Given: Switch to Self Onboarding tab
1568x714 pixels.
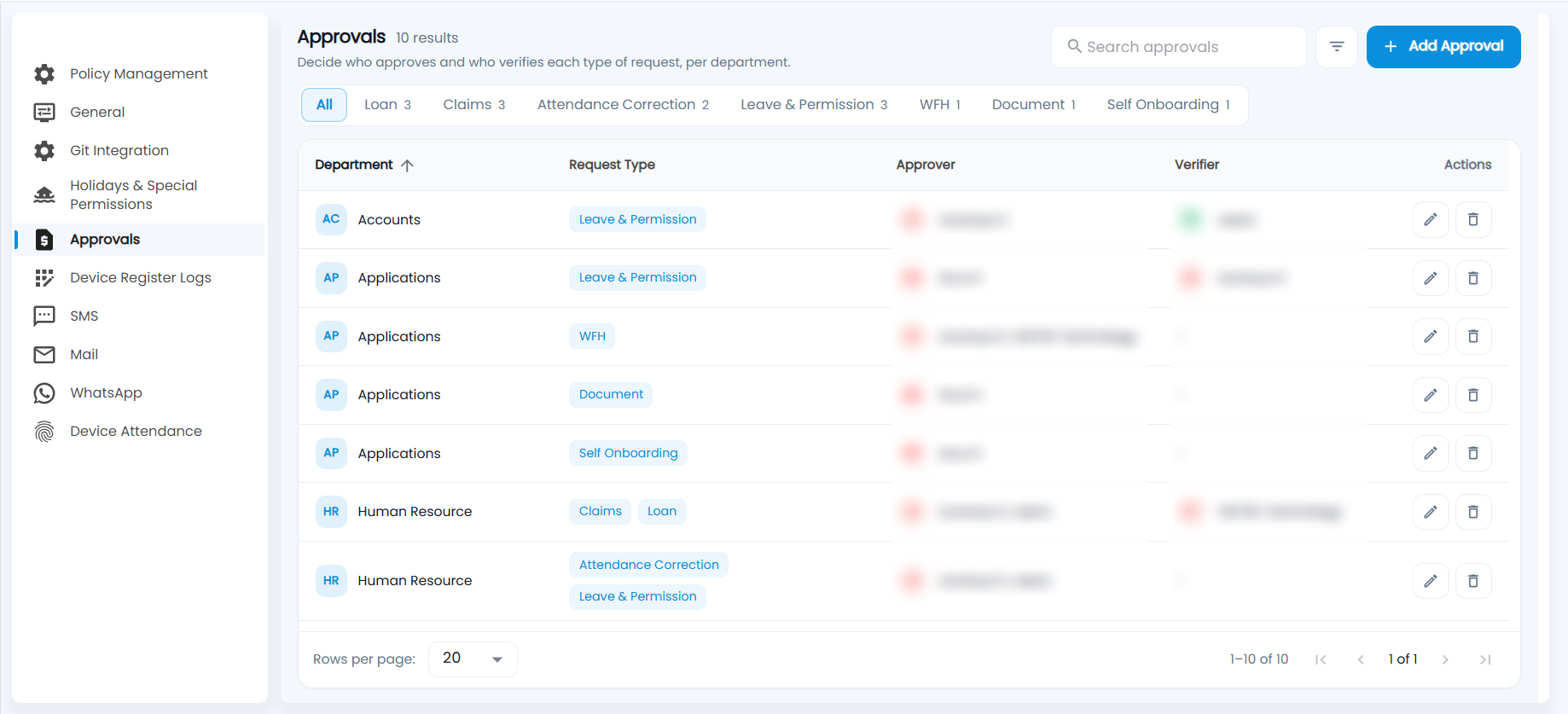Looking at the screenshot, I should (1168, 105).
